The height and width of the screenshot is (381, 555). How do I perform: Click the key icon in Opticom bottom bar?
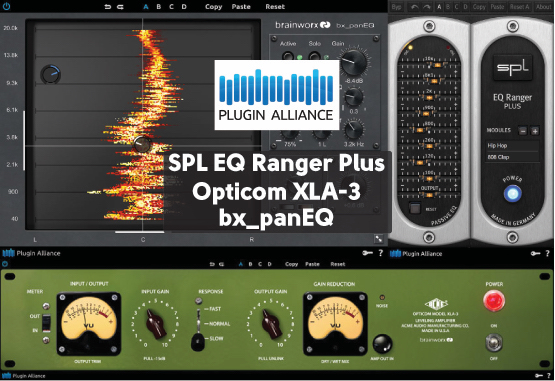[538, 376]
